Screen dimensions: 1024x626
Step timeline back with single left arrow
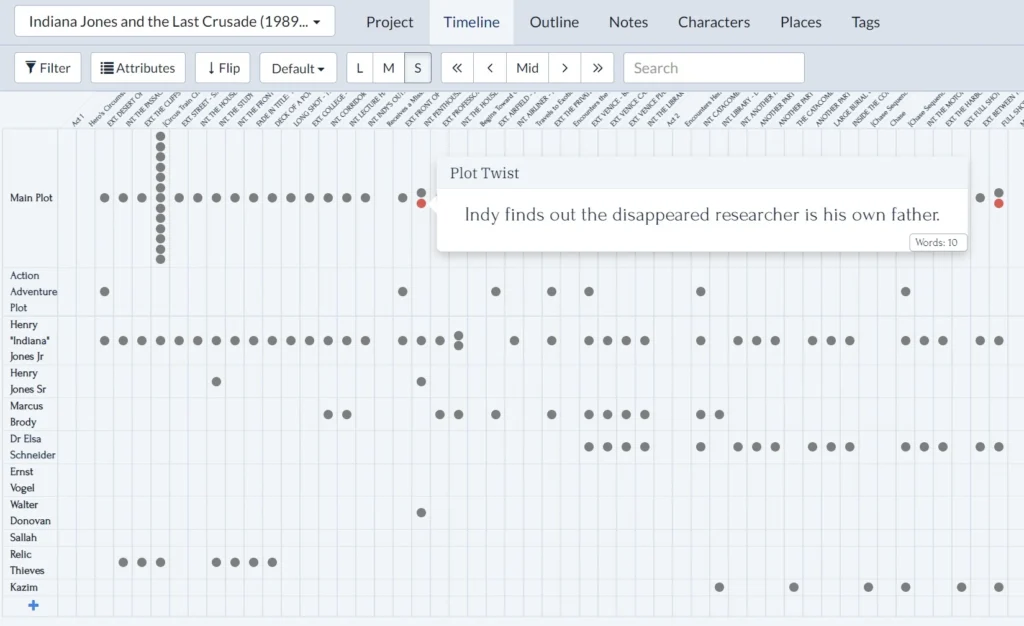490,68
